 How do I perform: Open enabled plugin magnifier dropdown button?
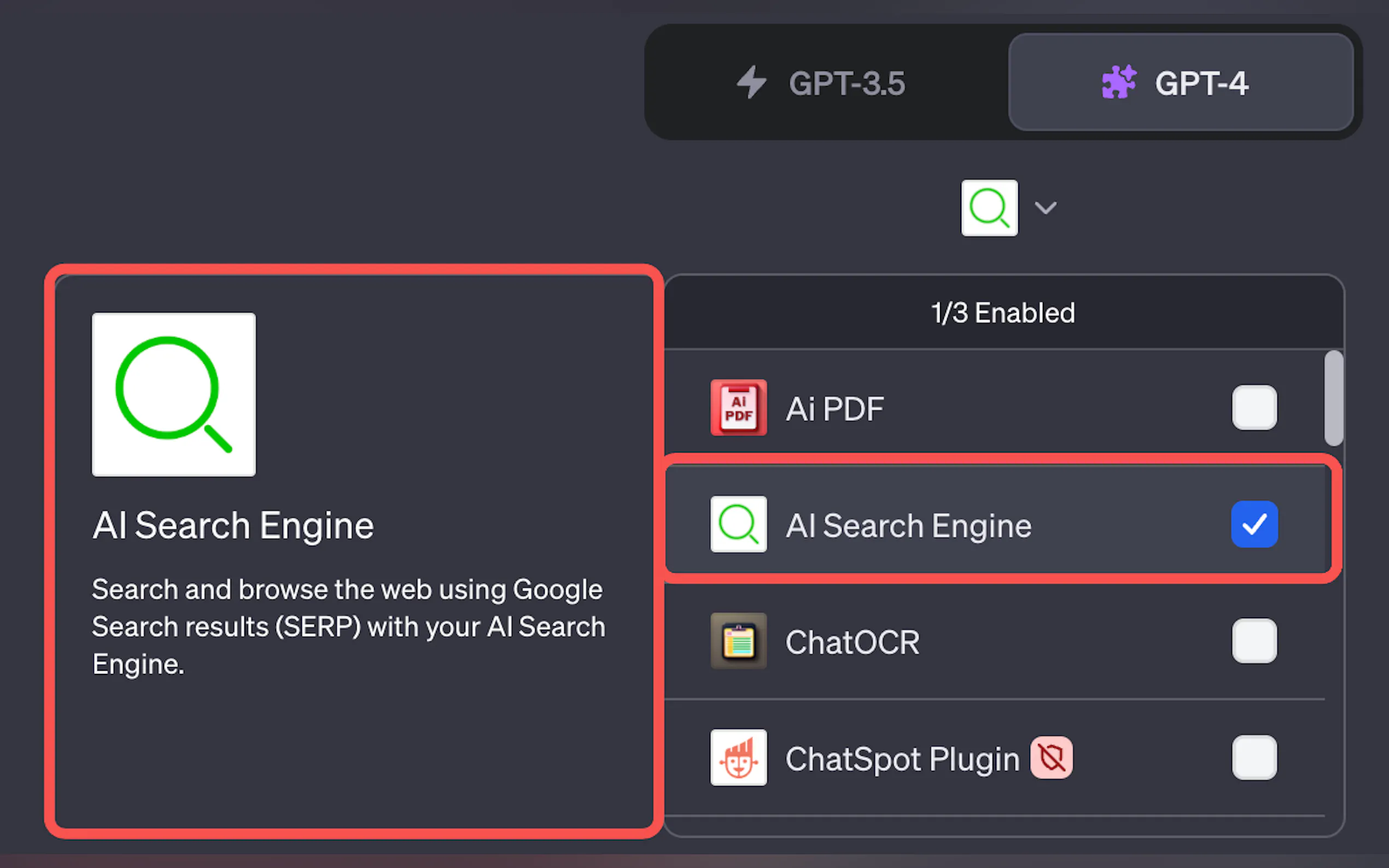coord(989,208)
